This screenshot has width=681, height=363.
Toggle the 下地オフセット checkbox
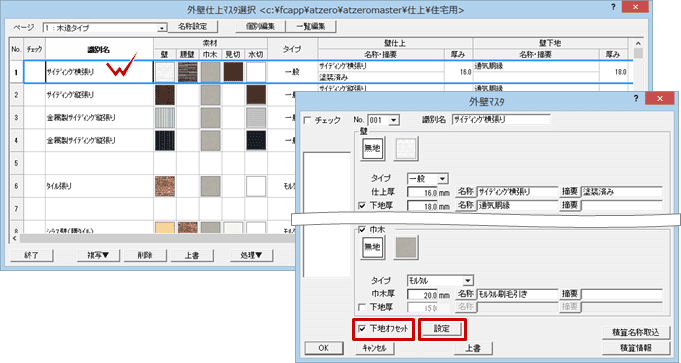click(362, 329)
